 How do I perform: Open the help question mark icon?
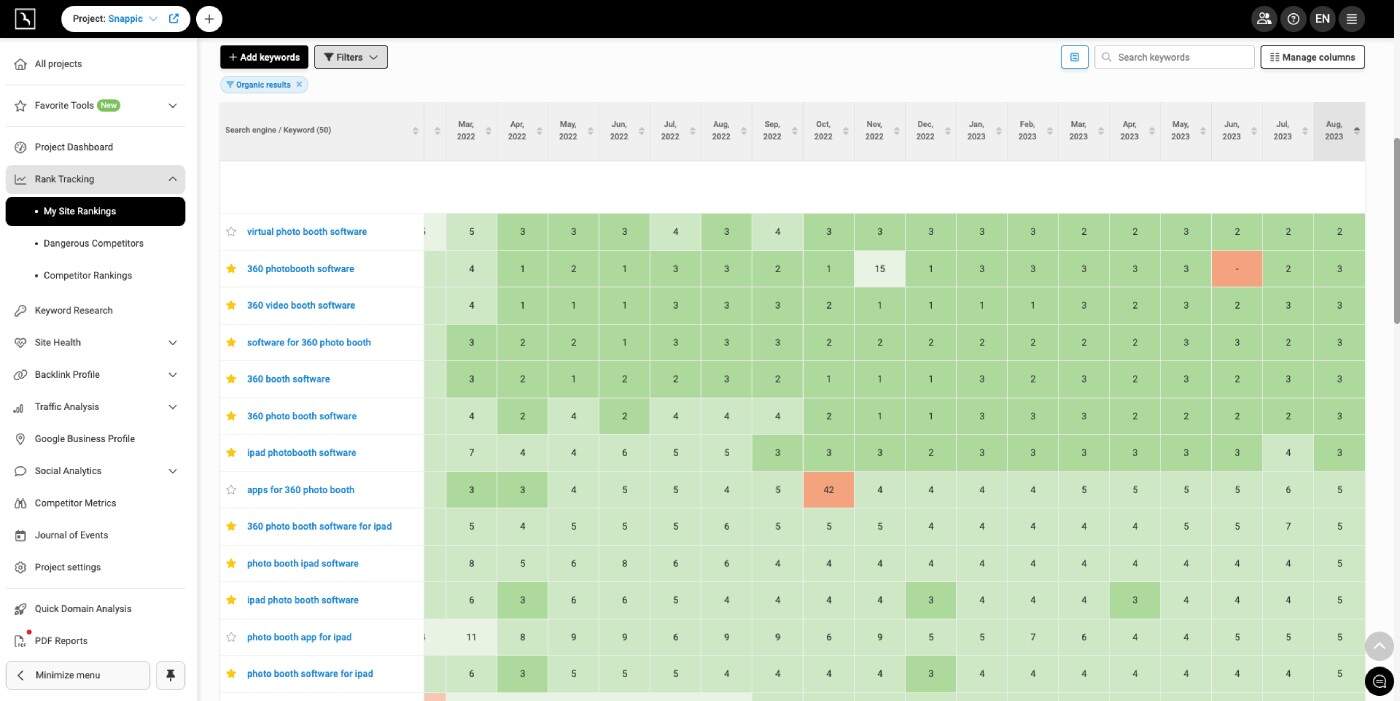[x=1294, y=18]
